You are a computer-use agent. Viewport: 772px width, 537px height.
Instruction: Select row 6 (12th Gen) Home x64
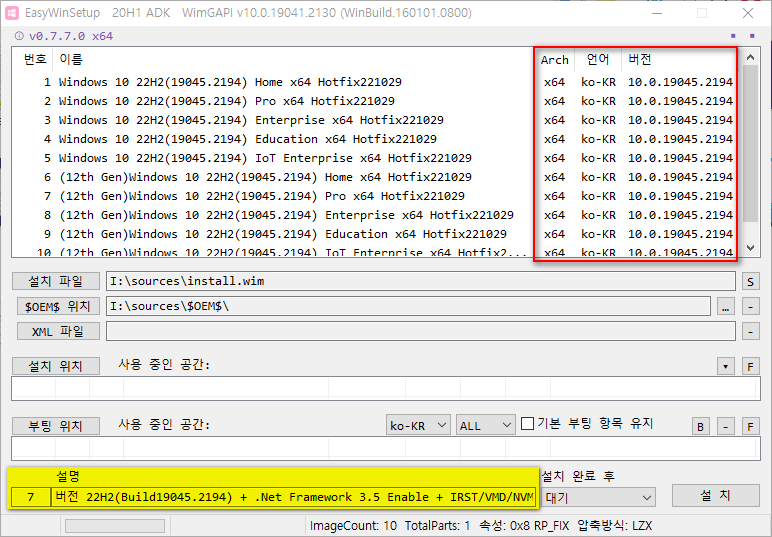(x=377, y=177)
